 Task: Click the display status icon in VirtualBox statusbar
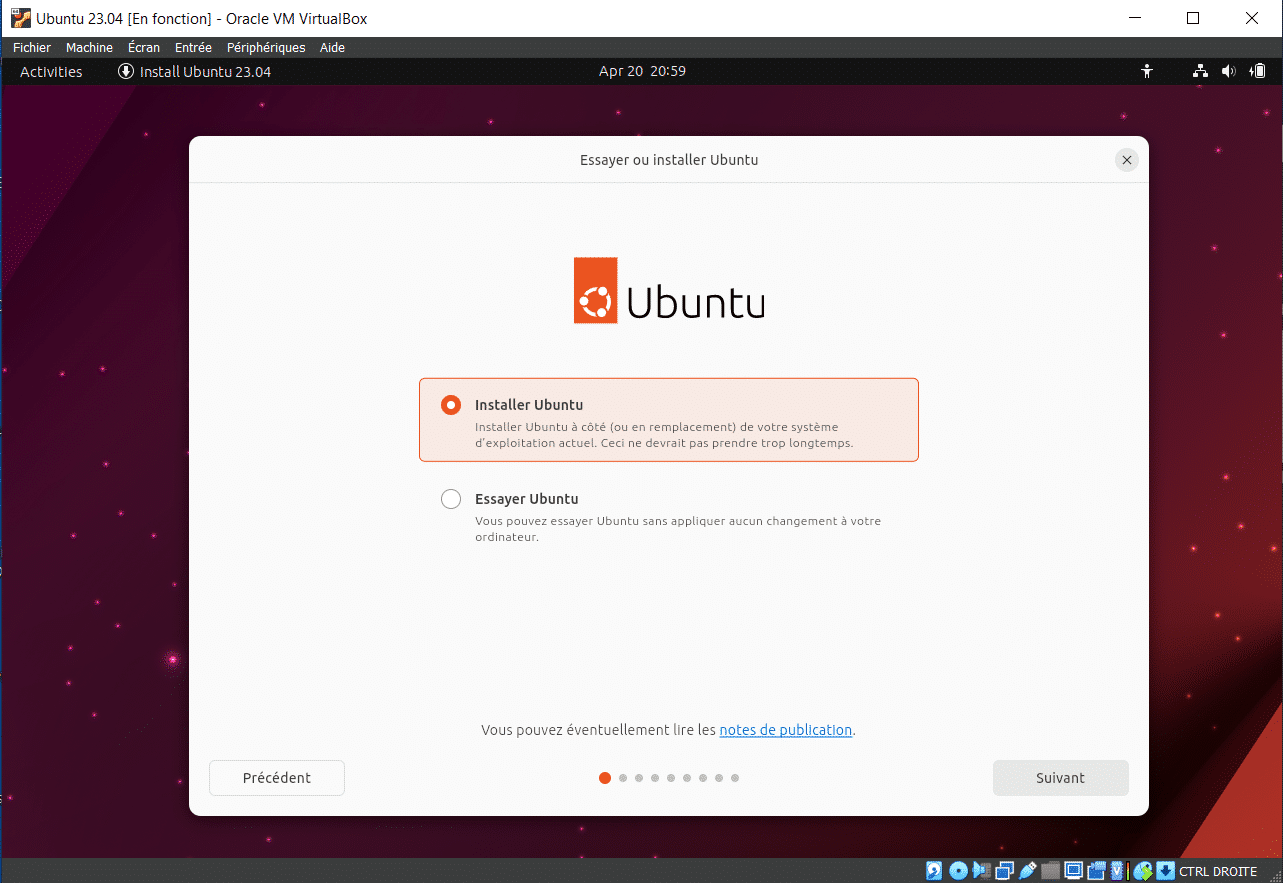pyautogui.click(x=1073, y=870)
